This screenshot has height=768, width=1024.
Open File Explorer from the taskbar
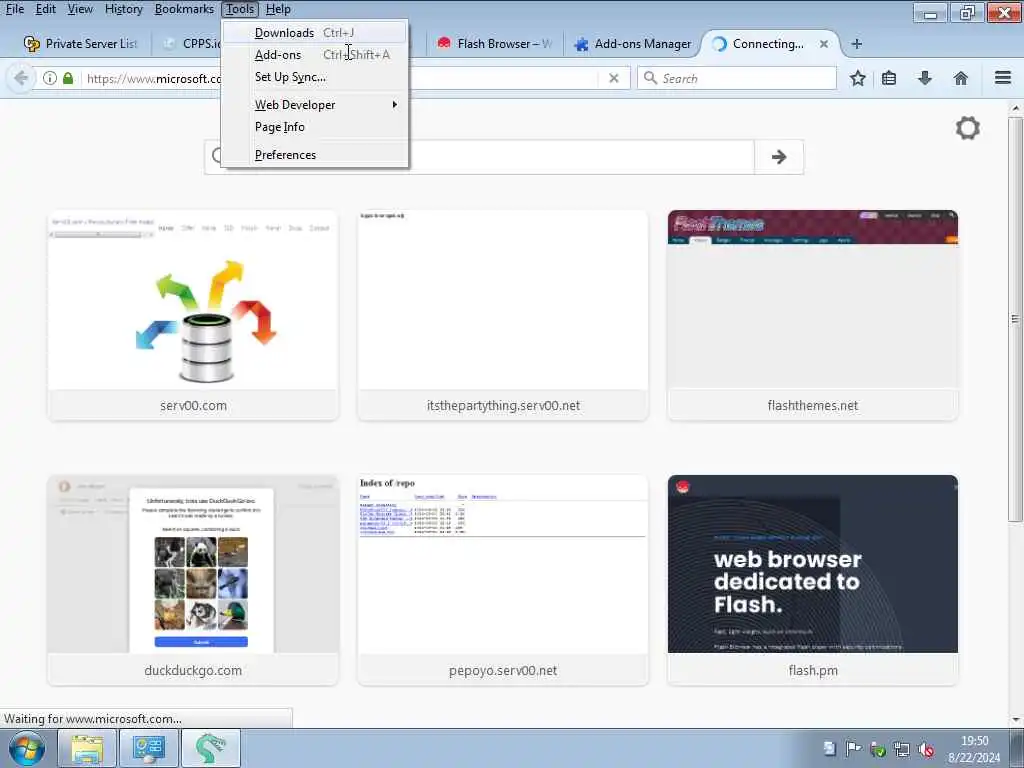point(87,748)
